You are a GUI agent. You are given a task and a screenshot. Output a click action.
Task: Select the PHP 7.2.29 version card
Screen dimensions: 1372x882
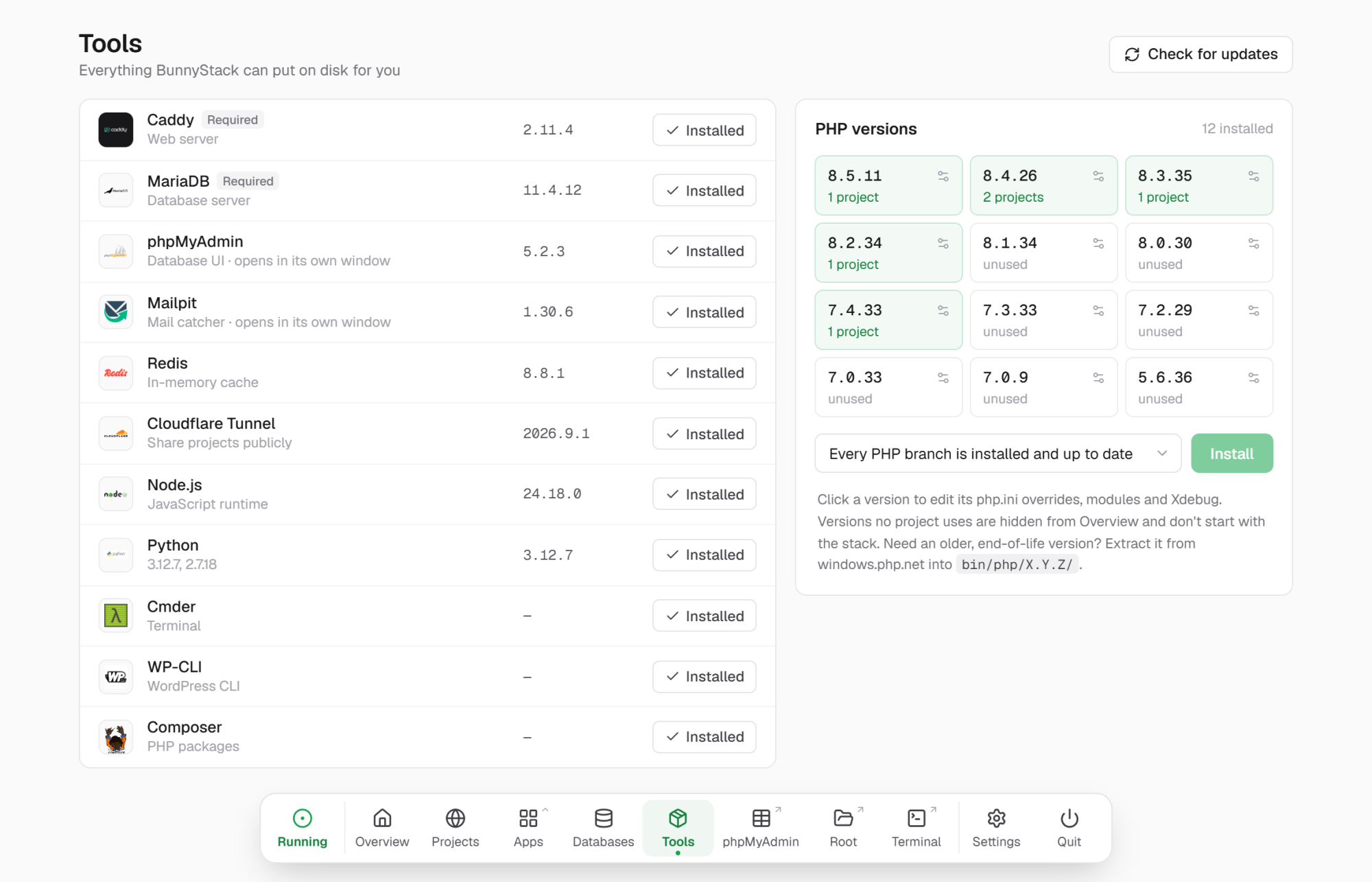coord(1199,320)
